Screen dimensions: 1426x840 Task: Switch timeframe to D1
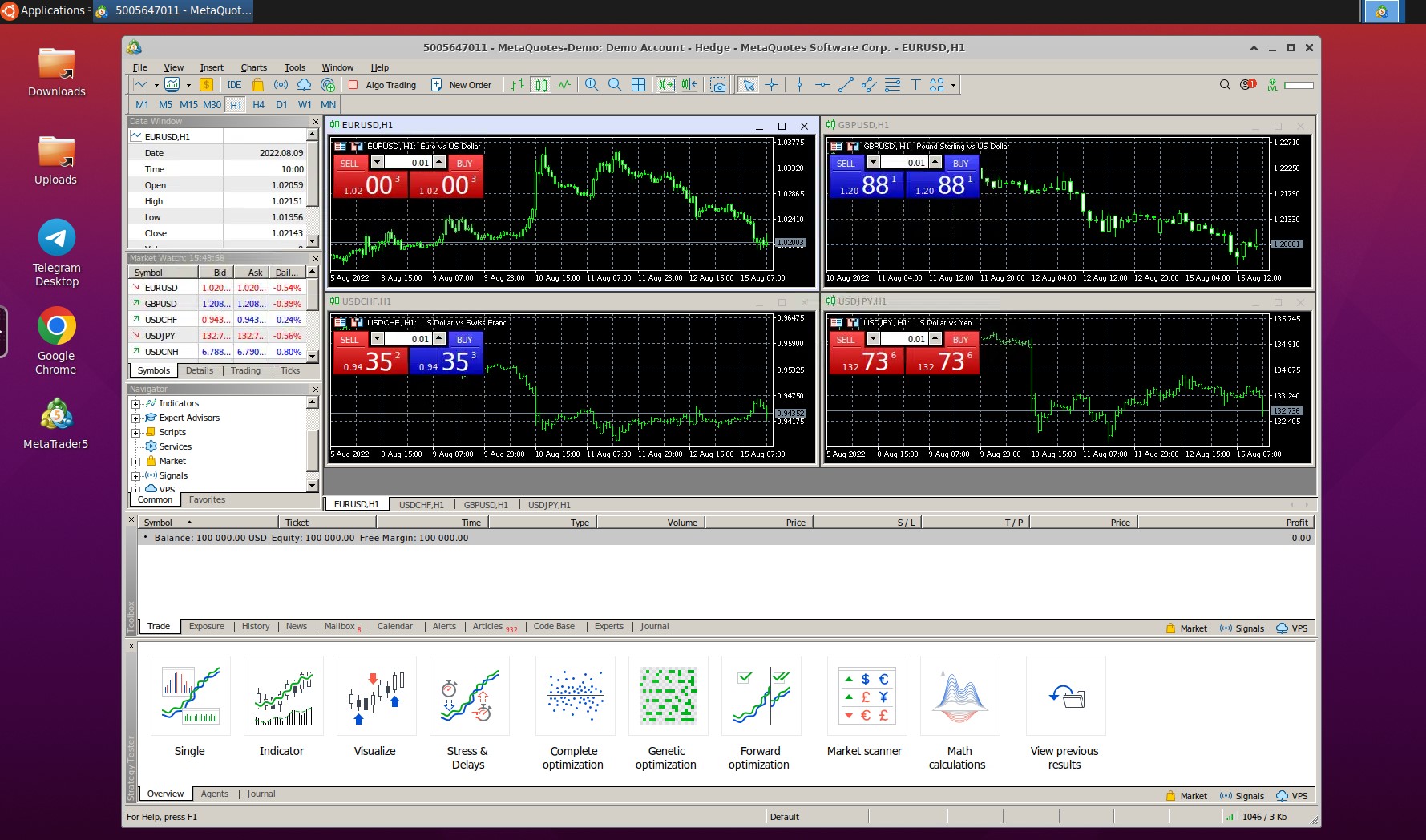point(281,105)
